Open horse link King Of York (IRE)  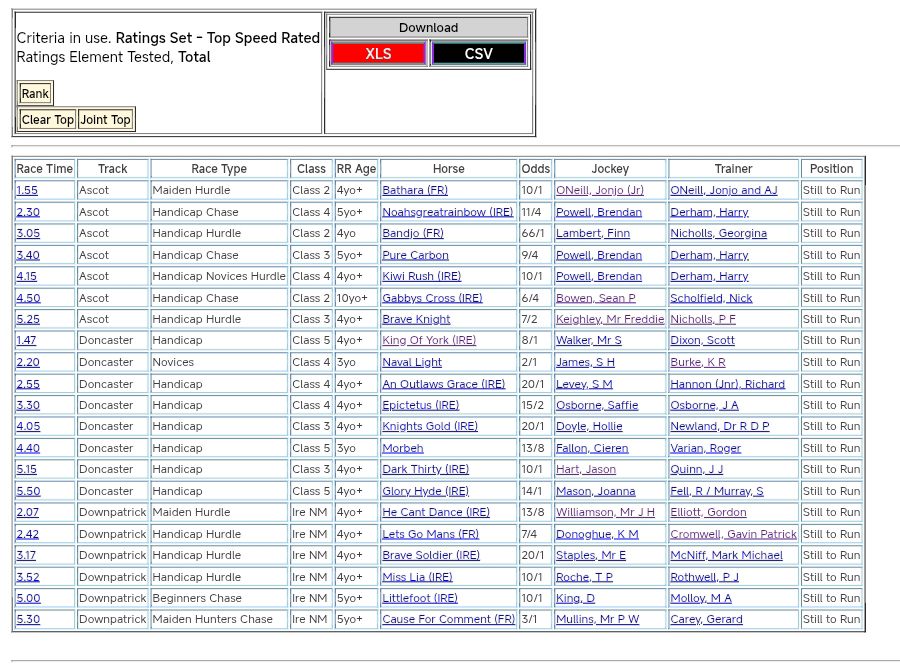(429, 341)
